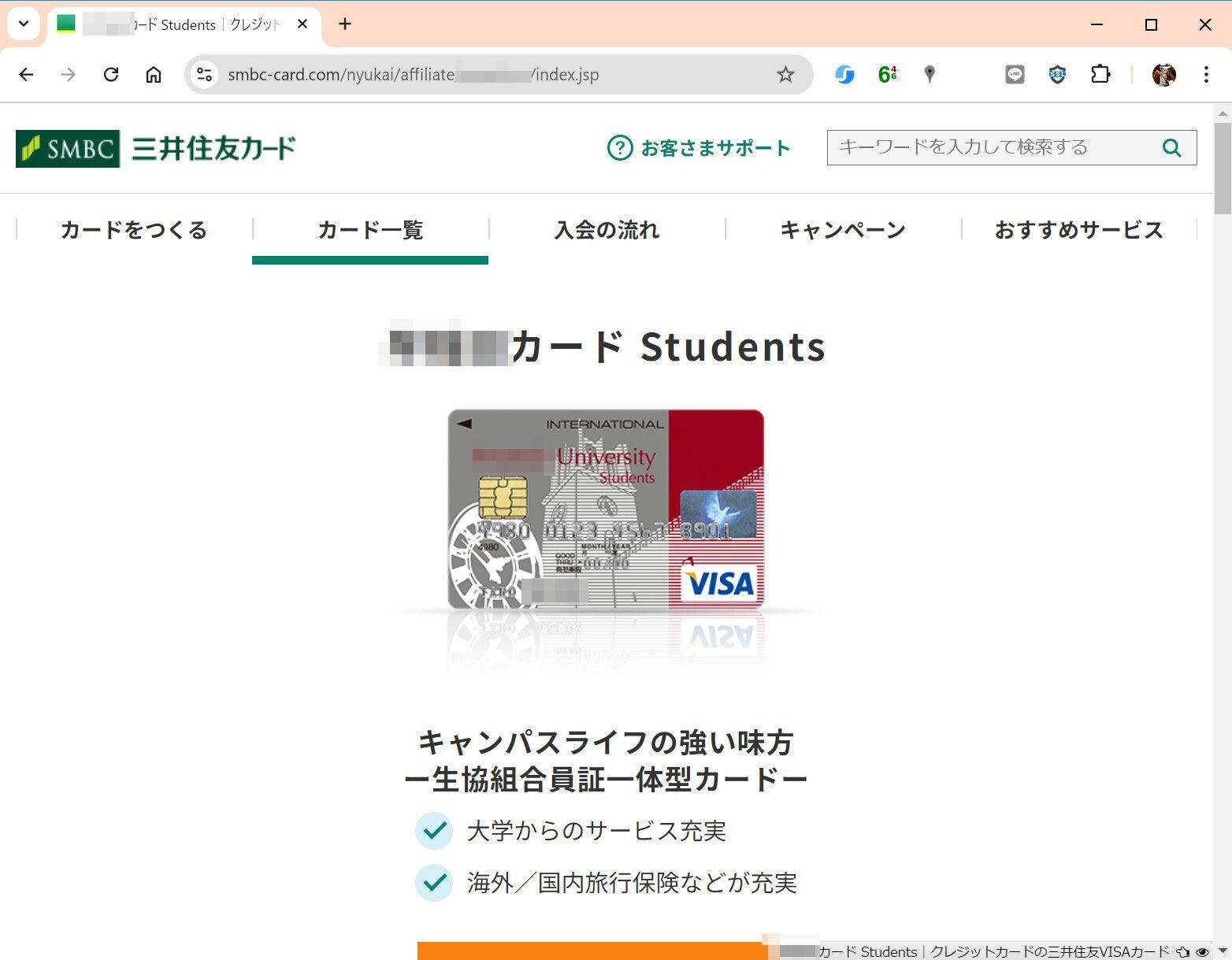The image size is (1232, 960).
Task: Close the Students credit card tab
Action: [x=302, y=24]
